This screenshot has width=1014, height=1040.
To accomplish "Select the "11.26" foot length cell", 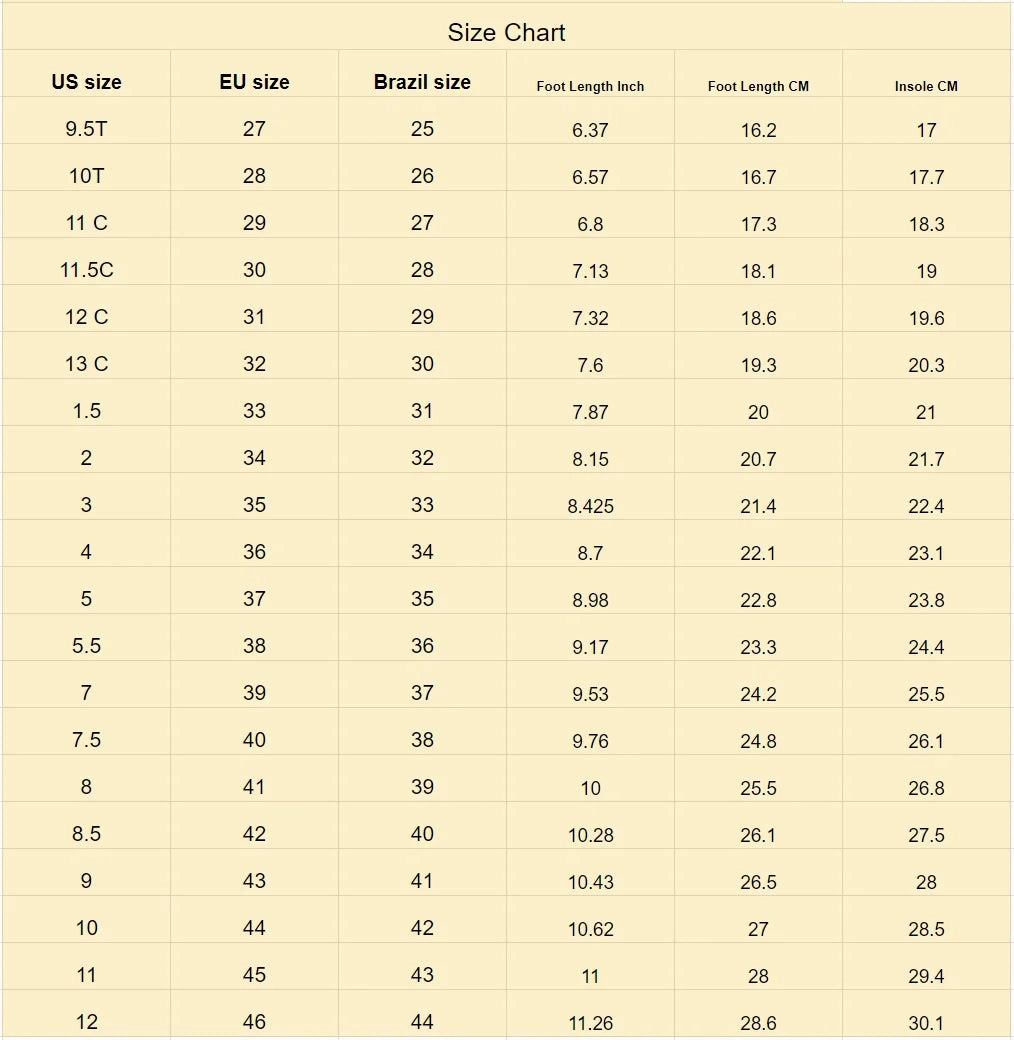I will tap(590, 1023).
